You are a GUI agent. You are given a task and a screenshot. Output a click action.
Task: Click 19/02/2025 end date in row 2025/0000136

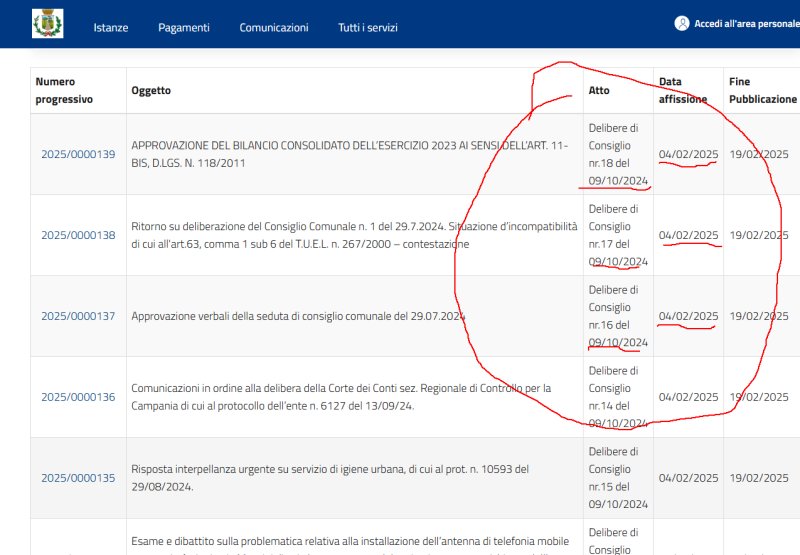(759, 397)
